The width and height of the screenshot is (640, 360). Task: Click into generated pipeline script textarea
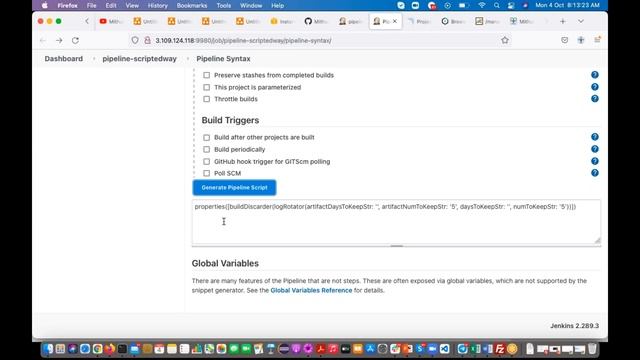point(396,222)
